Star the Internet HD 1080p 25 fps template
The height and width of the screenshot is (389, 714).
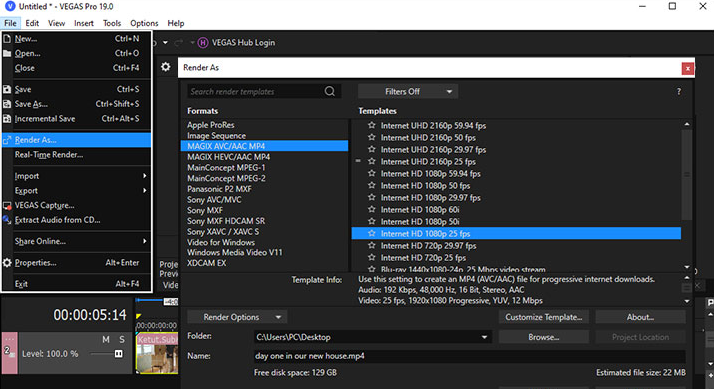click(372, 233)
